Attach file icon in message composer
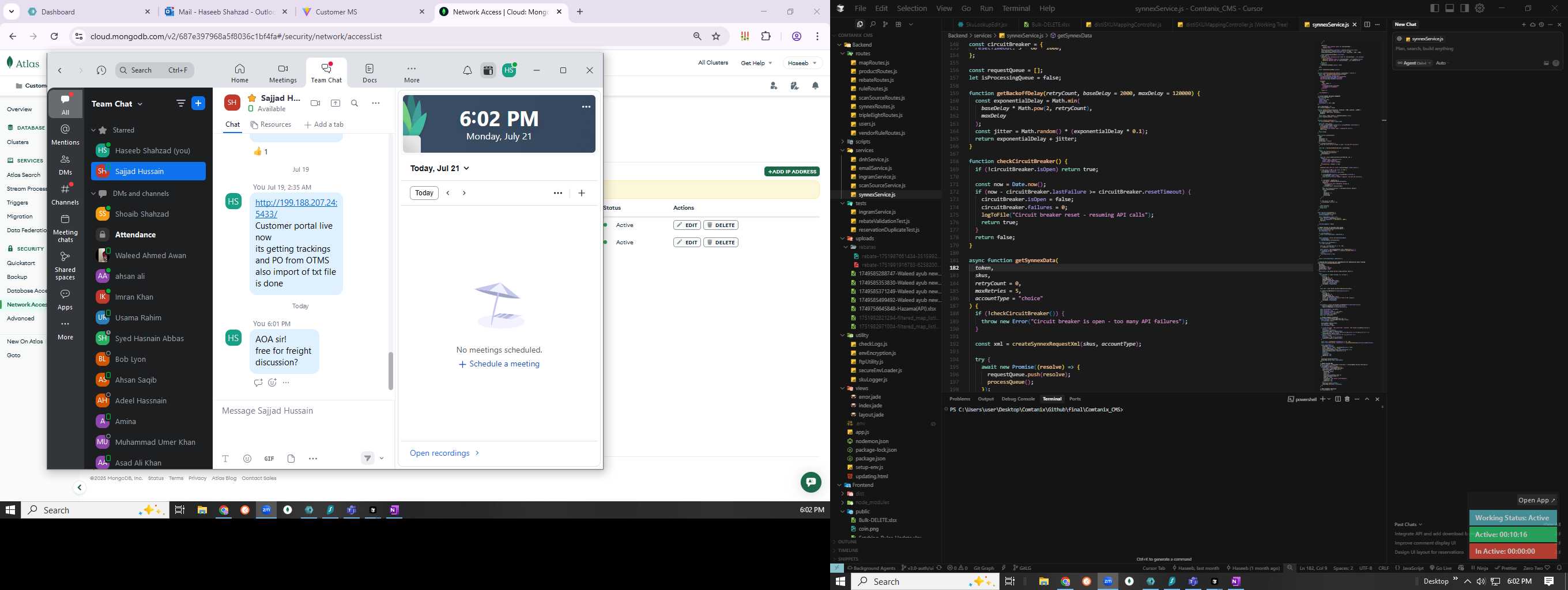1568x590 pixels. tap(291, 459)
